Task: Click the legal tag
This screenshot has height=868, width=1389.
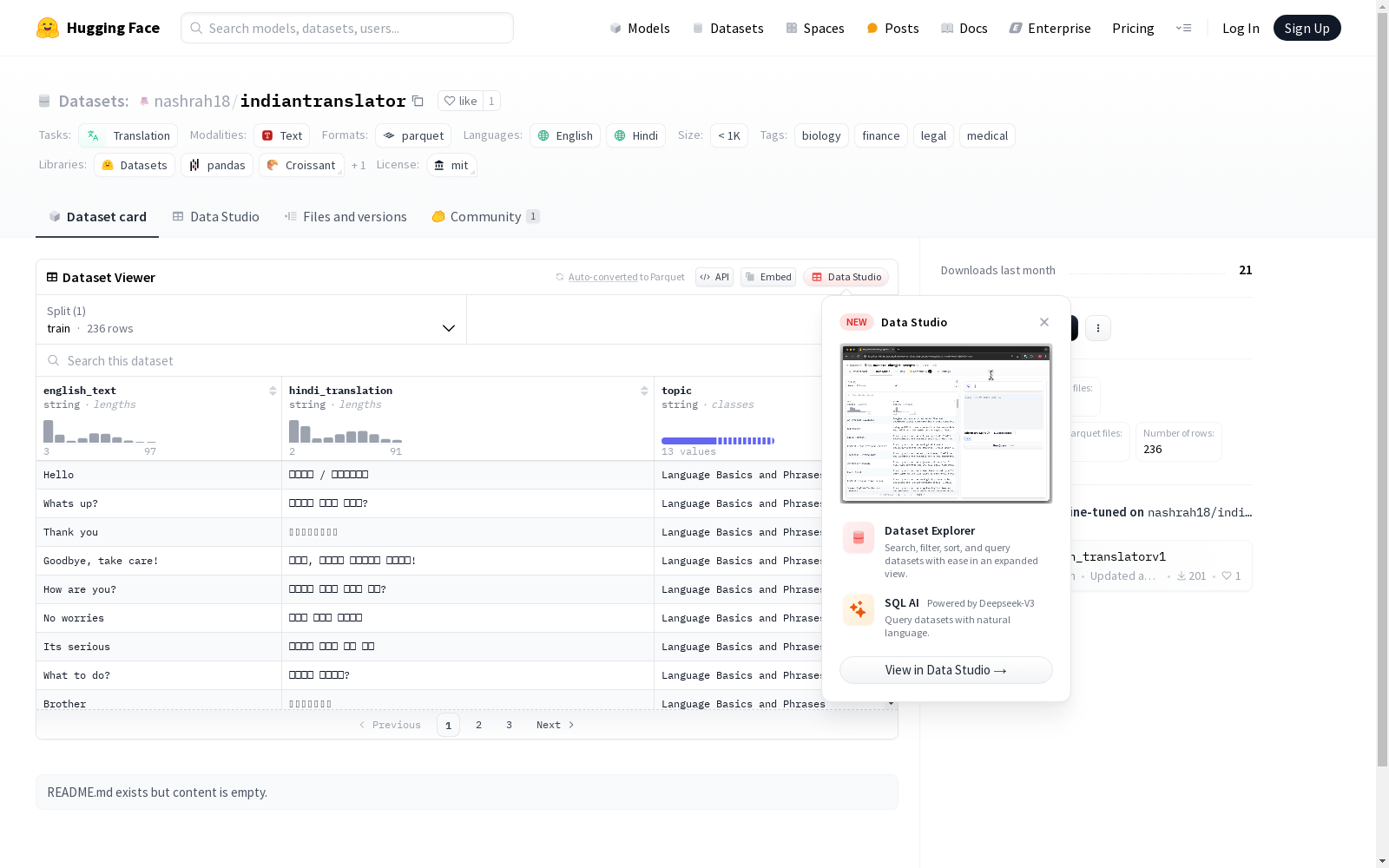Action: pos(933,135)
